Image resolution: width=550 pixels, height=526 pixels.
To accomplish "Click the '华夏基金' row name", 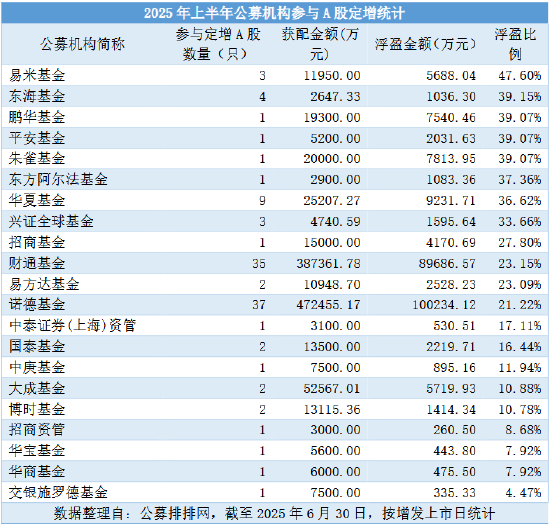I will pyautogui.click(x=37, y=201).
